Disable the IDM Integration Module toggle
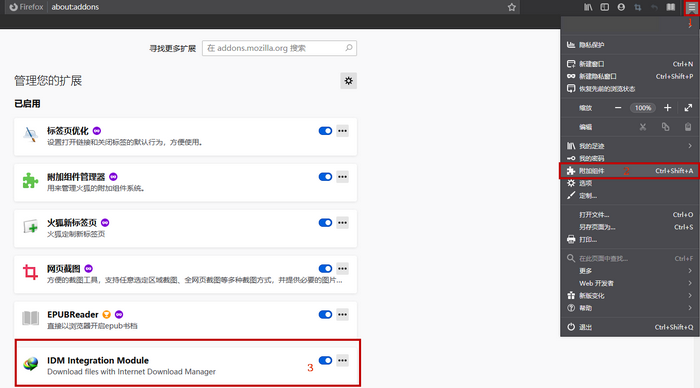This screenshot has height=388, width=700. pos(325,360)
